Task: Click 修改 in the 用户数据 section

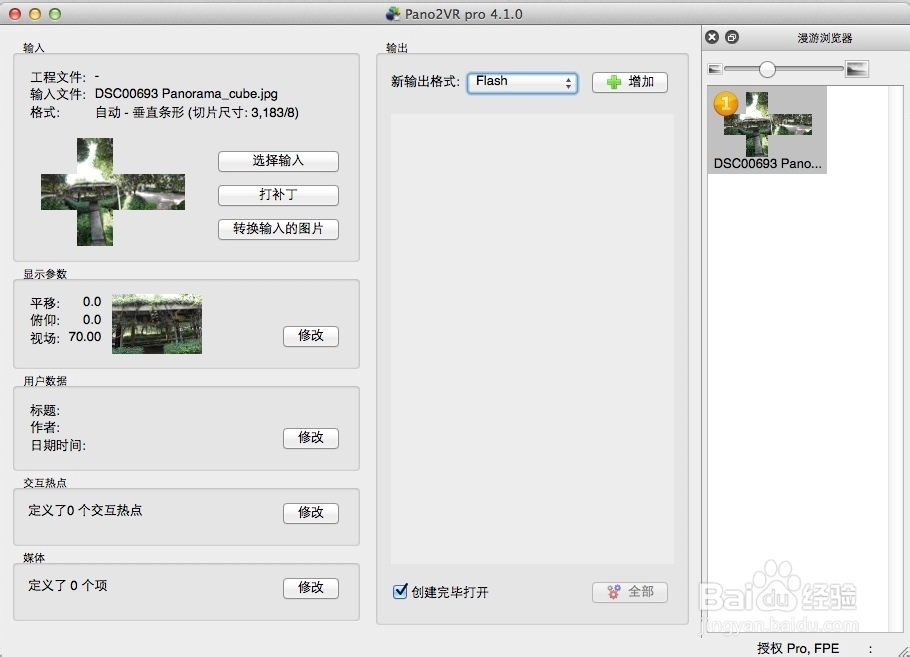Action: click(310, 437)
